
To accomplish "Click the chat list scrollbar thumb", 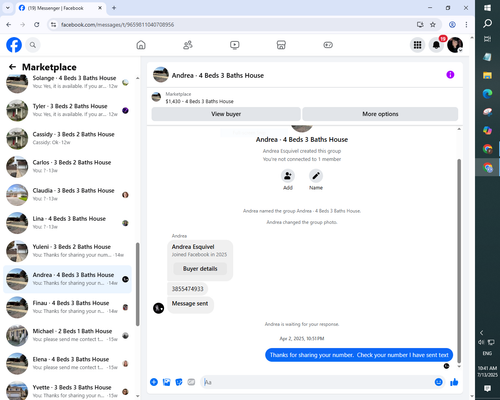I will click(x=137, y=284).
